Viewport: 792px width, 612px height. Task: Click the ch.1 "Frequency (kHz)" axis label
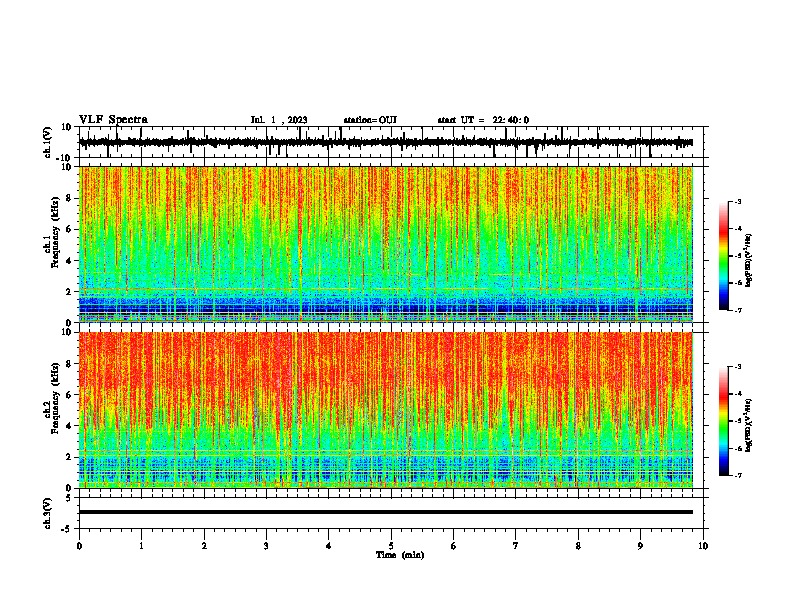click(55, 232)
